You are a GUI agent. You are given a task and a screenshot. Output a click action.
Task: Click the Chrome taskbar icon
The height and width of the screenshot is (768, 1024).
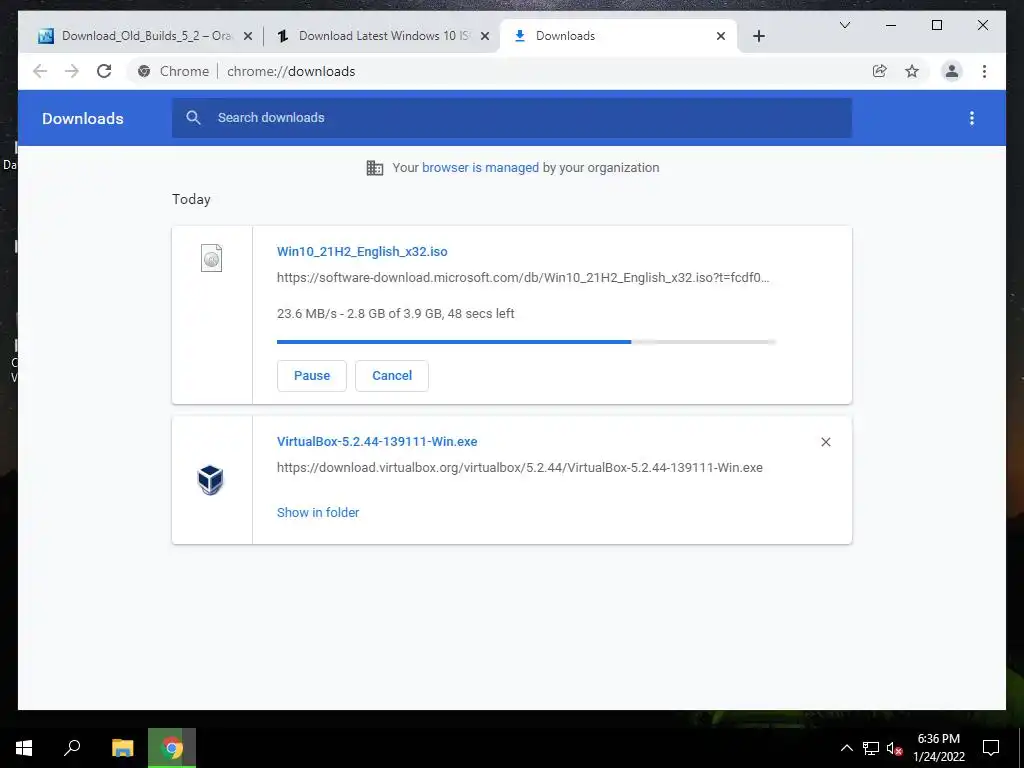pos(172,748)
